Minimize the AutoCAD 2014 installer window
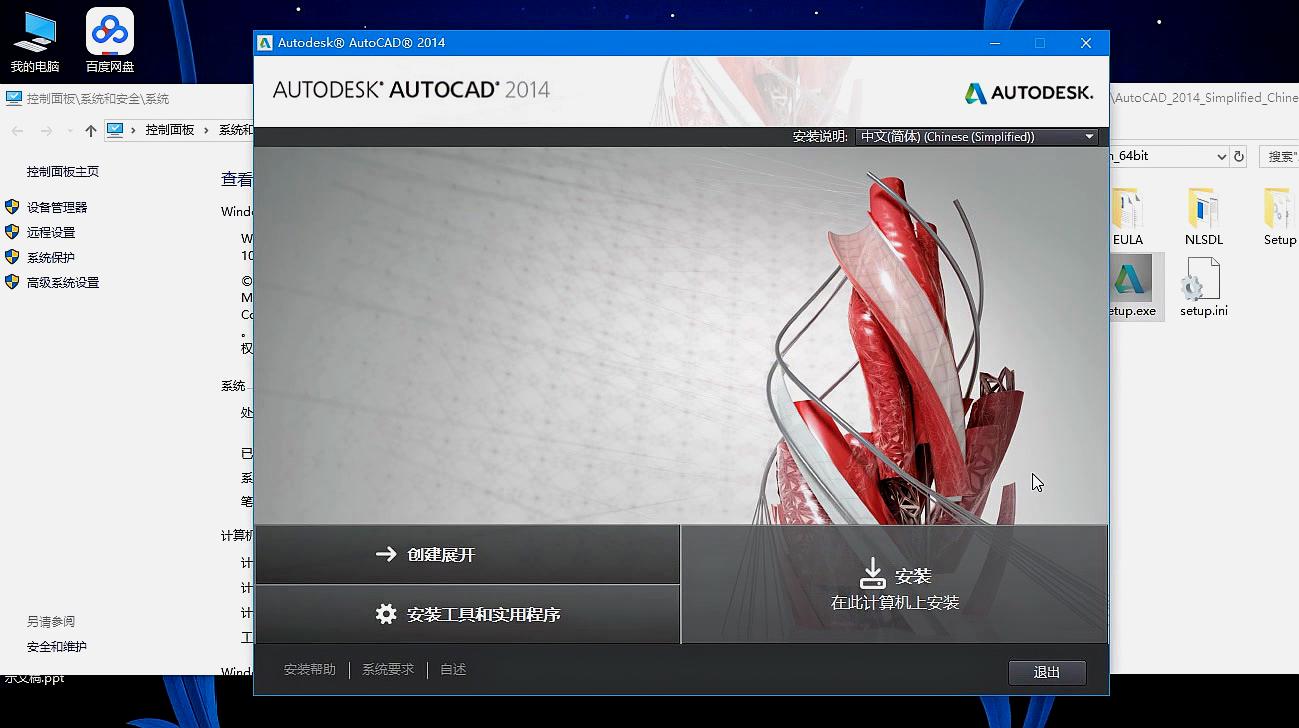Image resolution: width=1299 pixels, height=728 pixels. coord(995,43)
